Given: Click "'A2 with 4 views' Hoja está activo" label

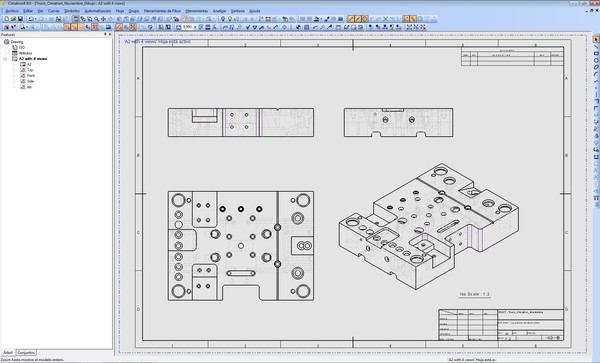Looking at the screenshot, I should point(158,42).
